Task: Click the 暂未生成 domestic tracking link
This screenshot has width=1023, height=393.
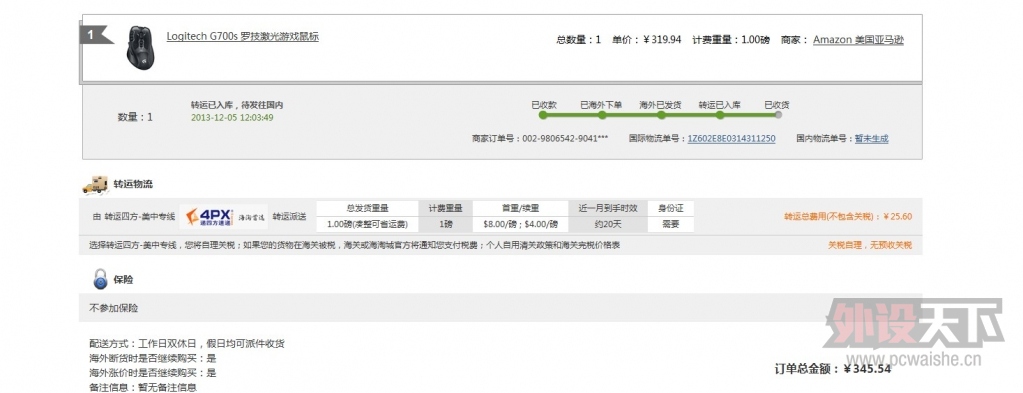Action: [872, 138]
